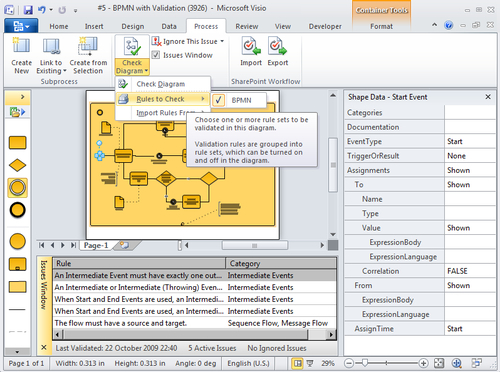Image resolution: width=500 pixels, height=372 pixels.
Task: Open the stencil icon in Shapes pane
Action: 17,112
